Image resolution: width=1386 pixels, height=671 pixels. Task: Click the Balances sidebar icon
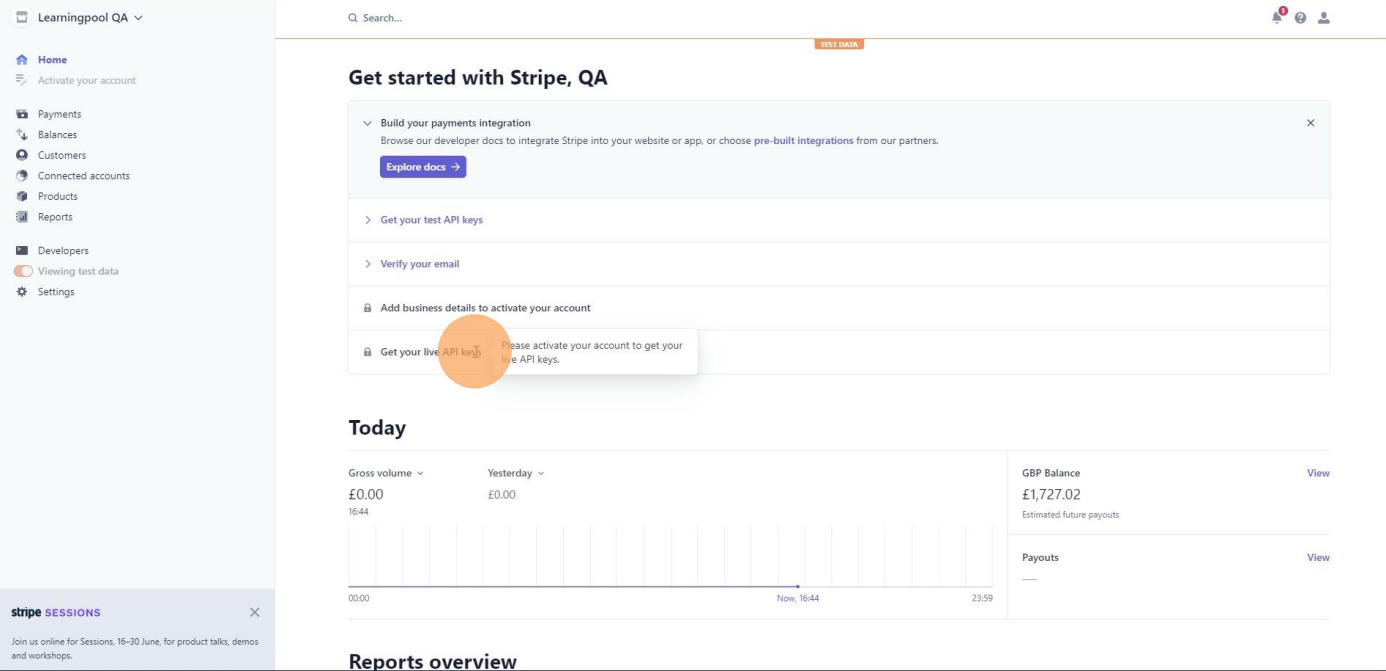(x=22, y=135)
